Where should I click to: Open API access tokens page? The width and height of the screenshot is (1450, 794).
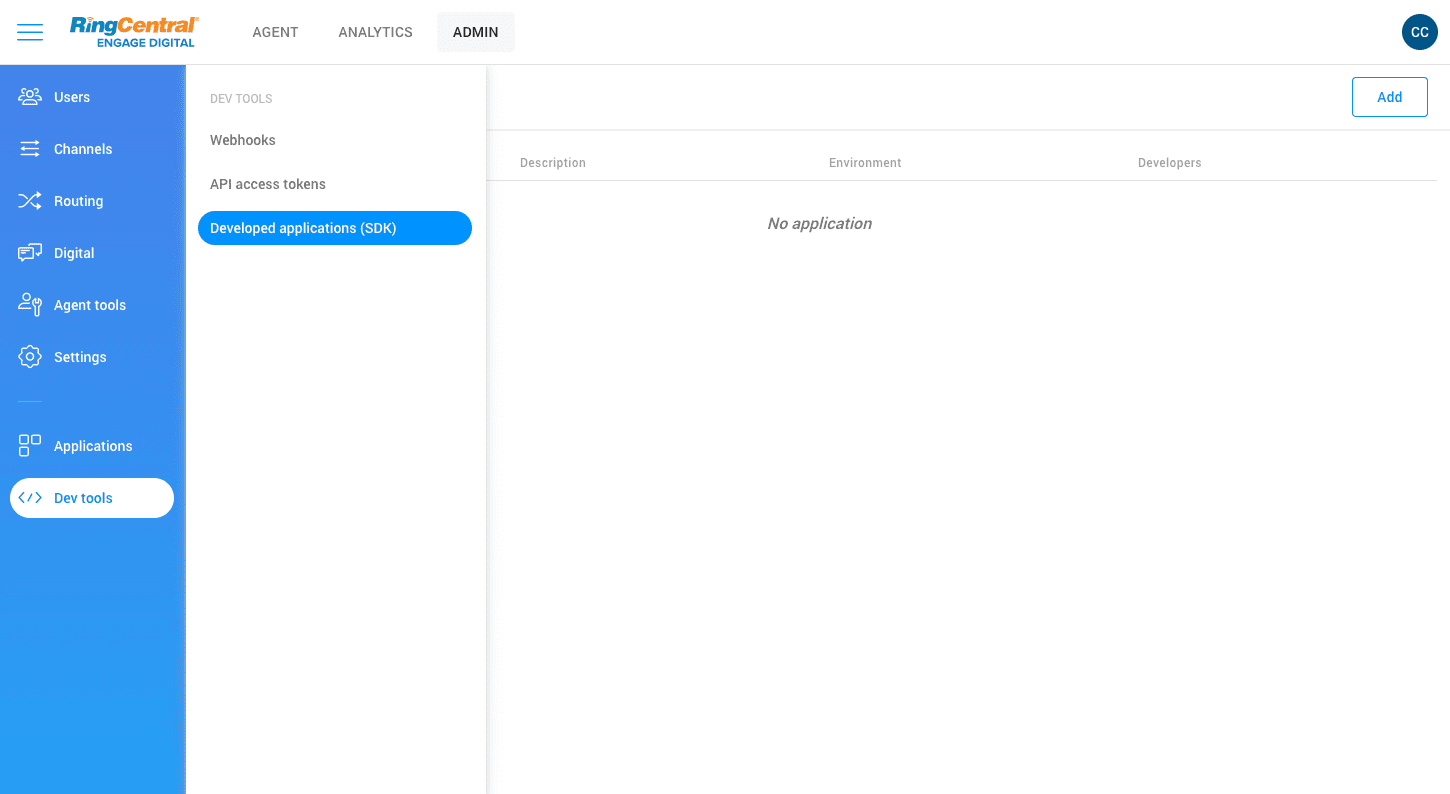[268, 184]
